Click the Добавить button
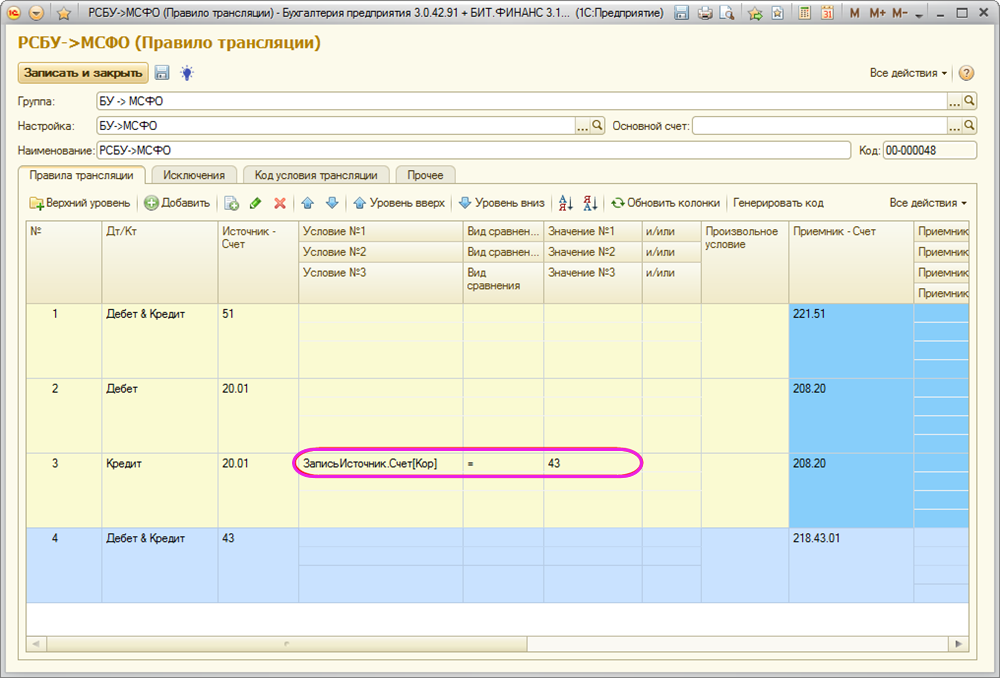Screen dimensions: 1000x678 [177, 203]
